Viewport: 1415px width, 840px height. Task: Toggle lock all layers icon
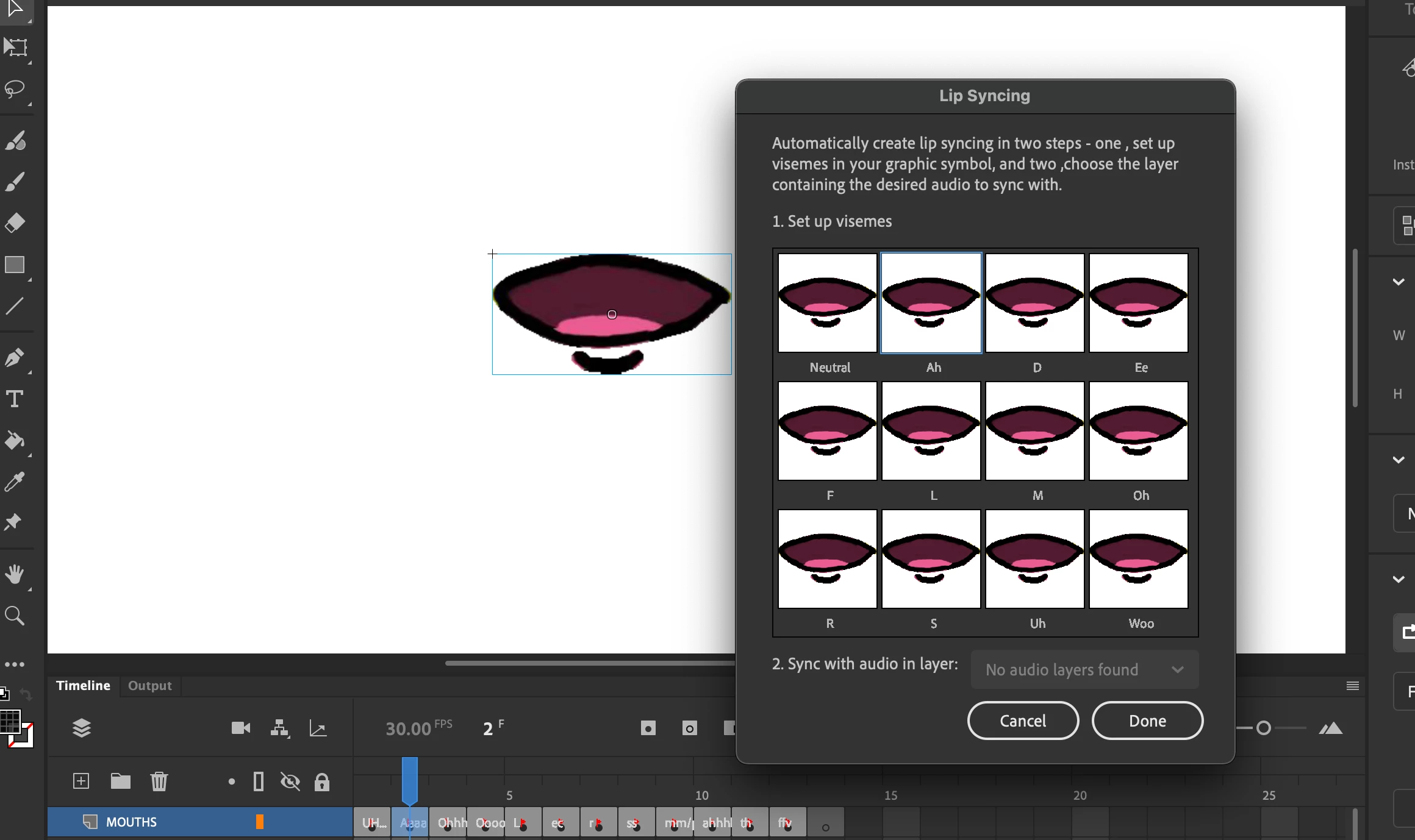[x=322, y=781]
